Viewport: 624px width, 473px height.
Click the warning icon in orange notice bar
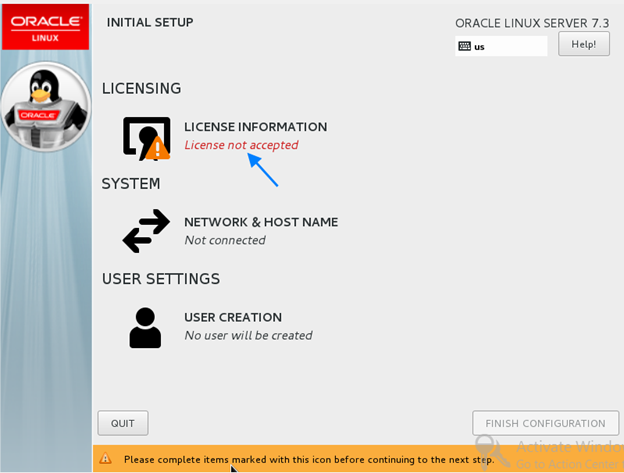pos(105,458)
